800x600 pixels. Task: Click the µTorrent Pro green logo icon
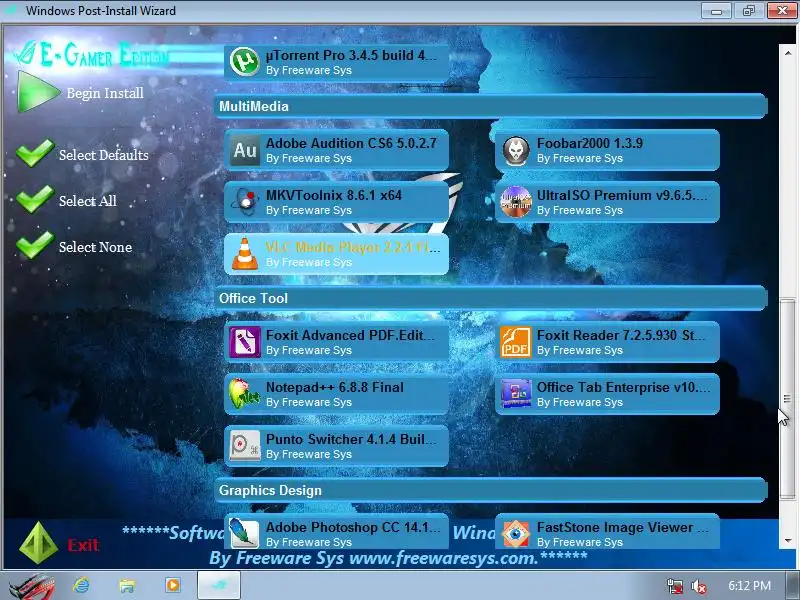[x=244, y=62]
